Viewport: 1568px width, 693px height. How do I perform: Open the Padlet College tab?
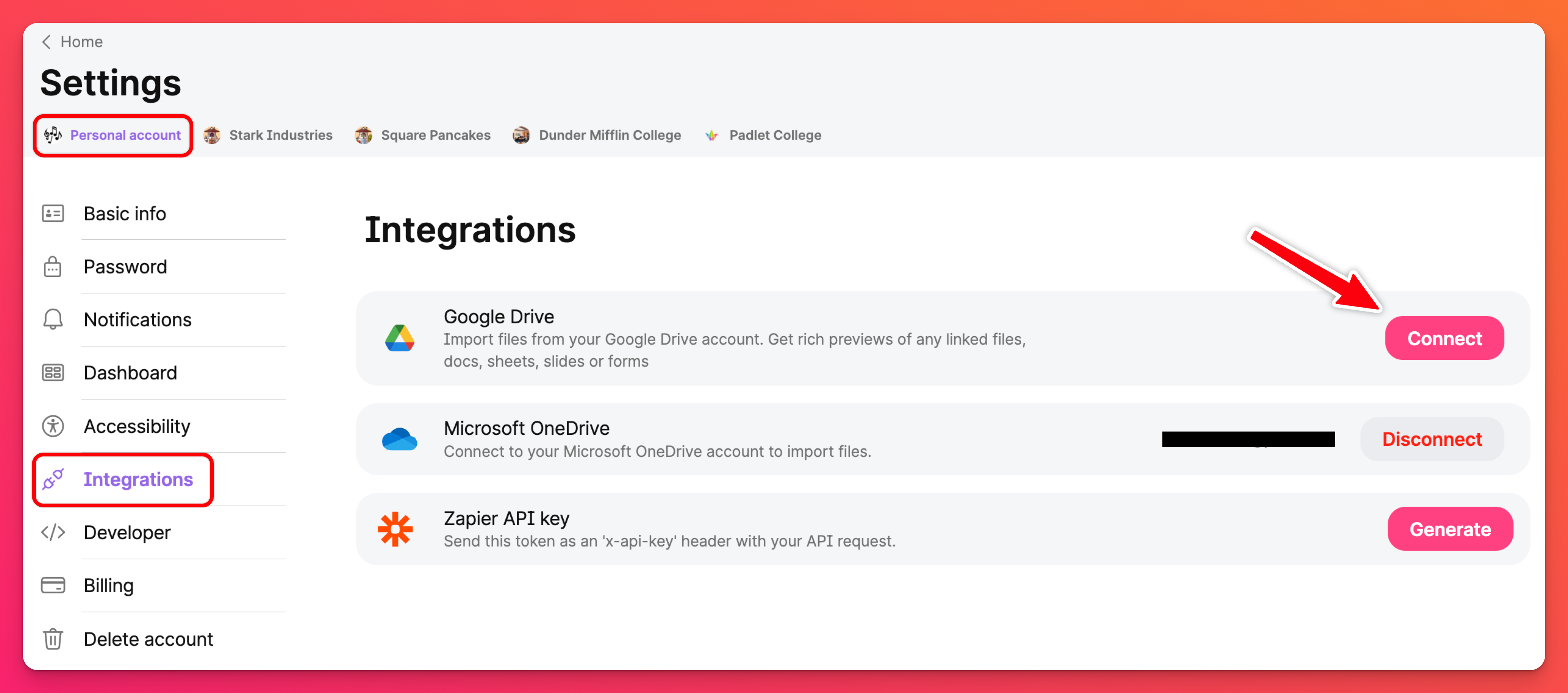763,135
